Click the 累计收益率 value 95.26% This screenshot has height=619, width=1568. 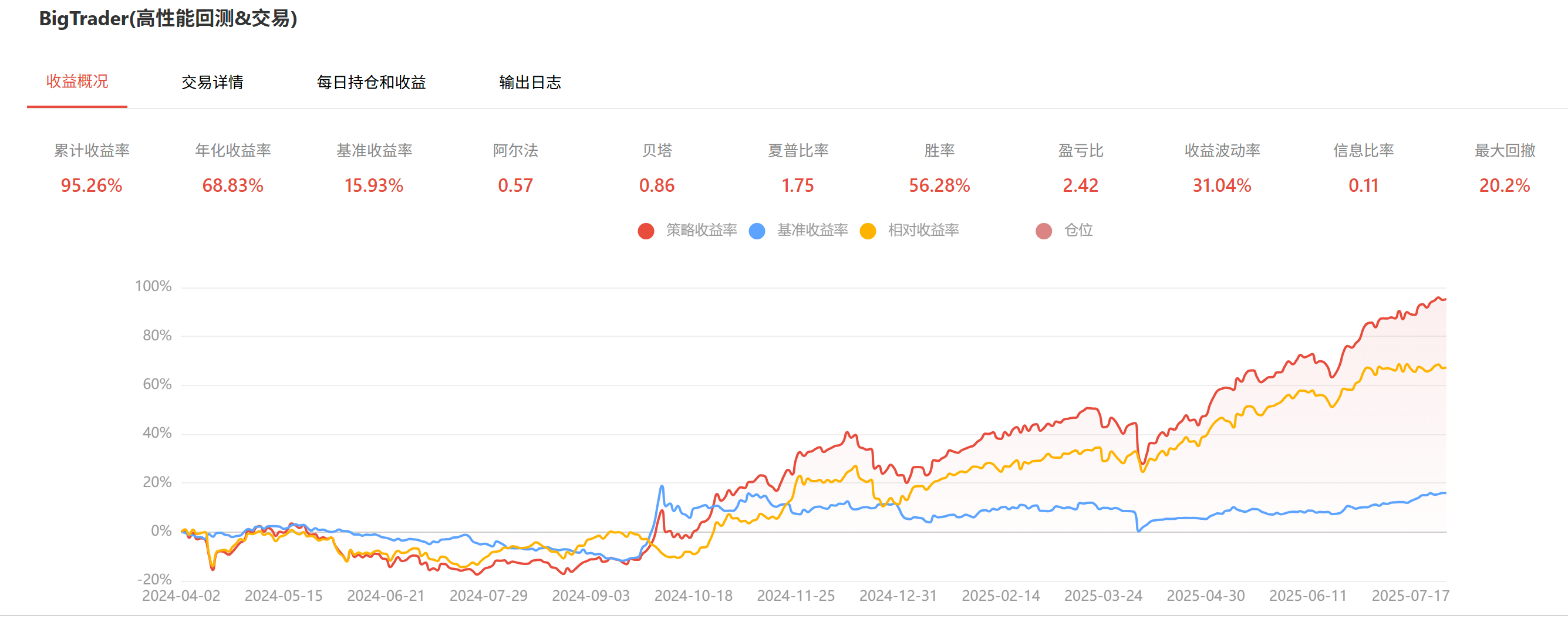coord(92,185)
